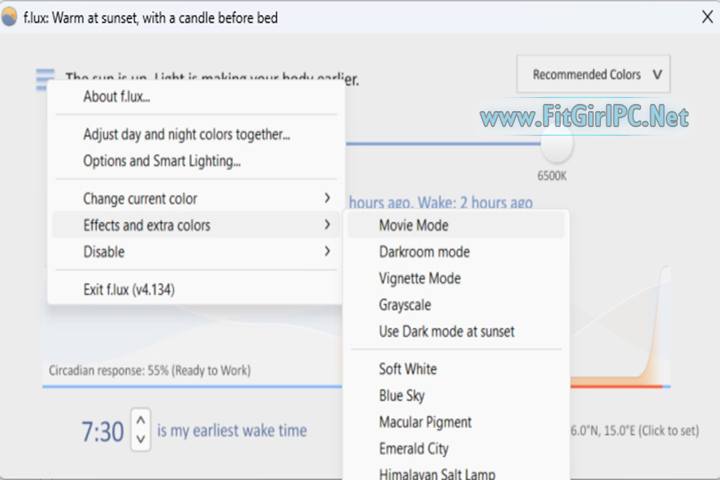Select the Soft White color preset

click(407, 369)
